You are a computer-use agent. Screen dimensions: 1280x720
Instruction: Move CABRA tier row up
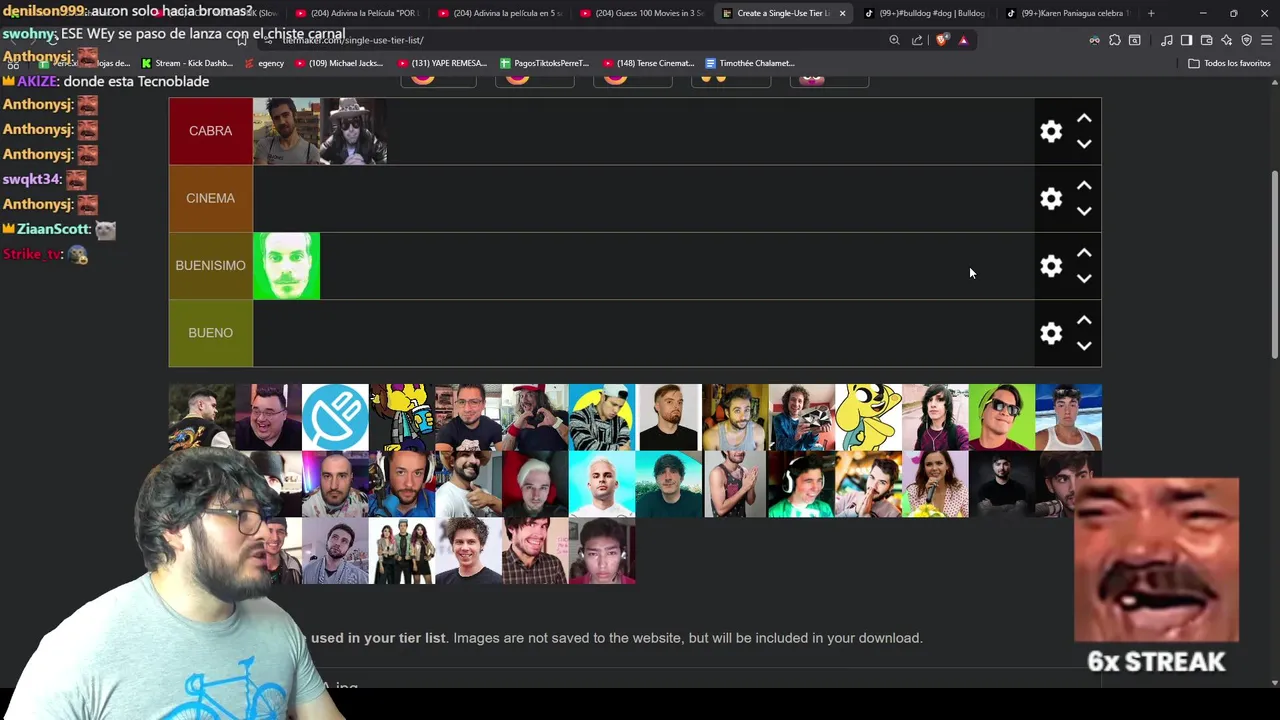[1084, 118]
